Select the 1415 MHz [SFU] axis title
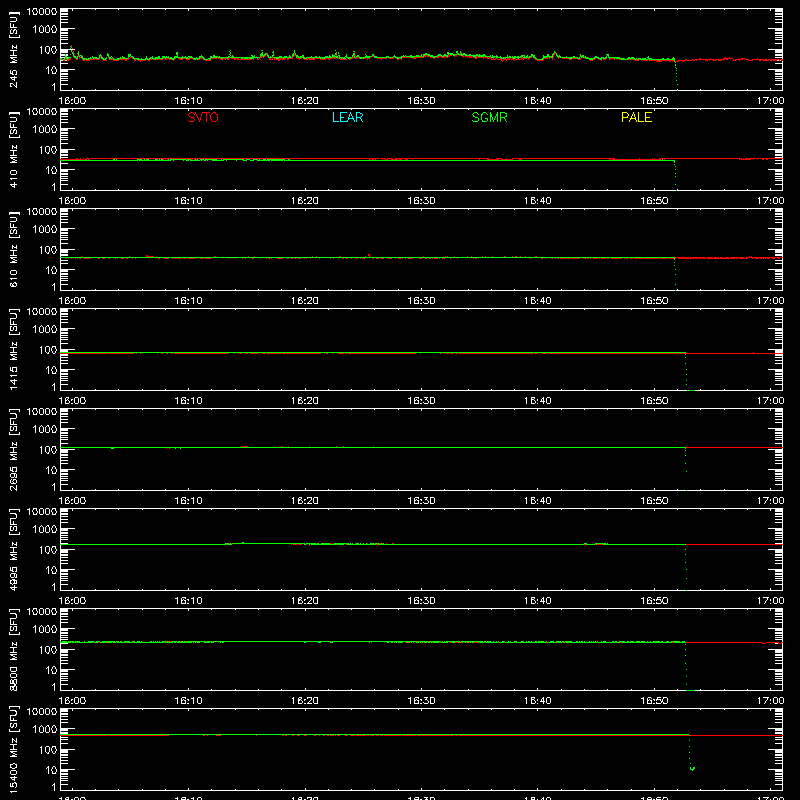800x800 pixels. point(13,349)
